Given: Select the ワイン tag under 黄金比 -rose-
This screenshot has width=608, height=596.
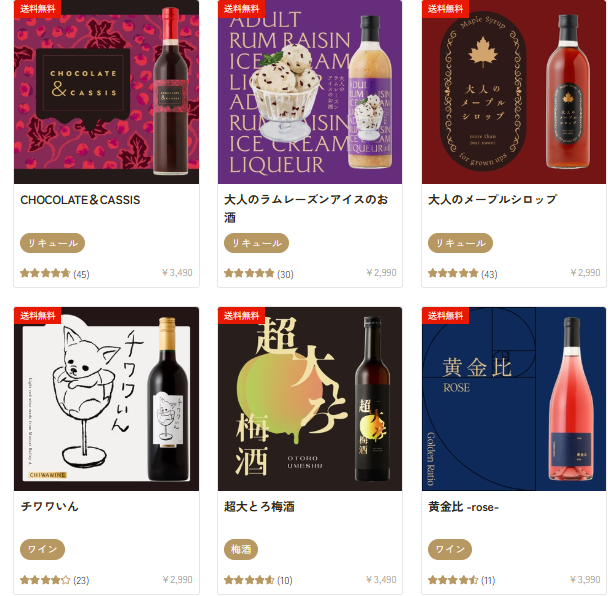Looking at the screenshot, I should tap(450, 549).
